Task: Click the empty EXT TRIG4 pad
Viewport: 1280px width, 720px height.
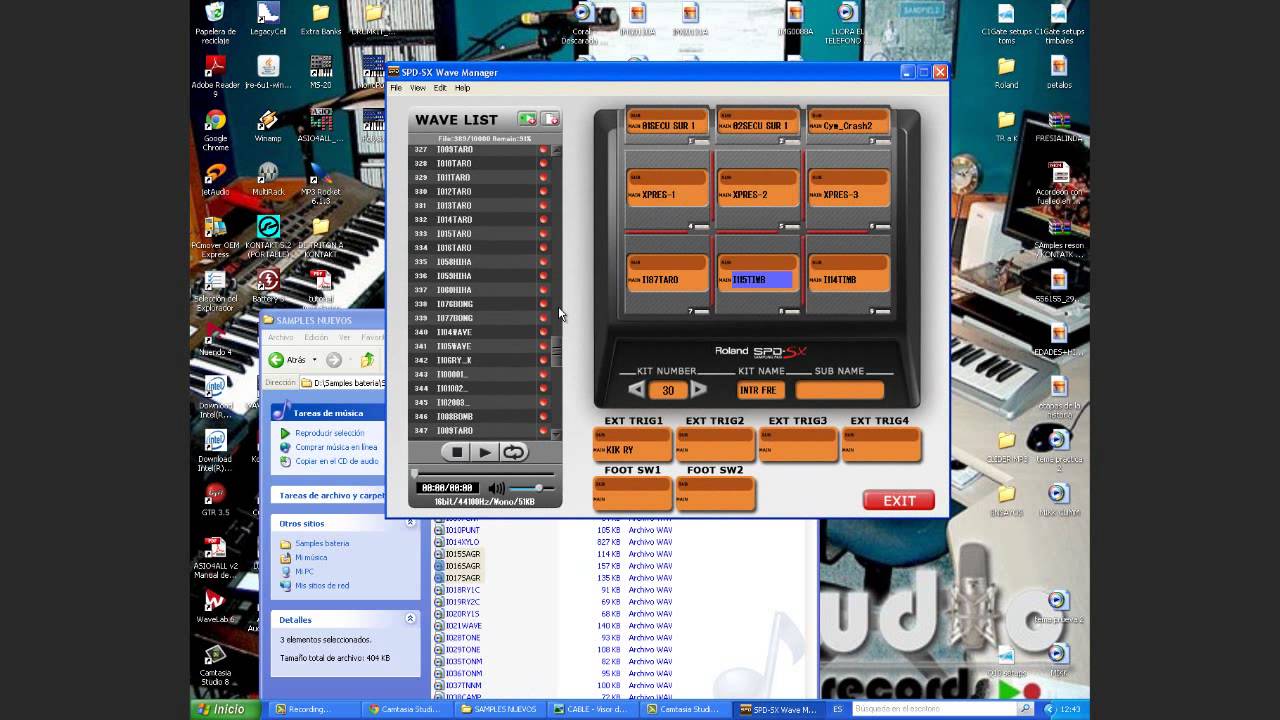Action: point(881,443)
